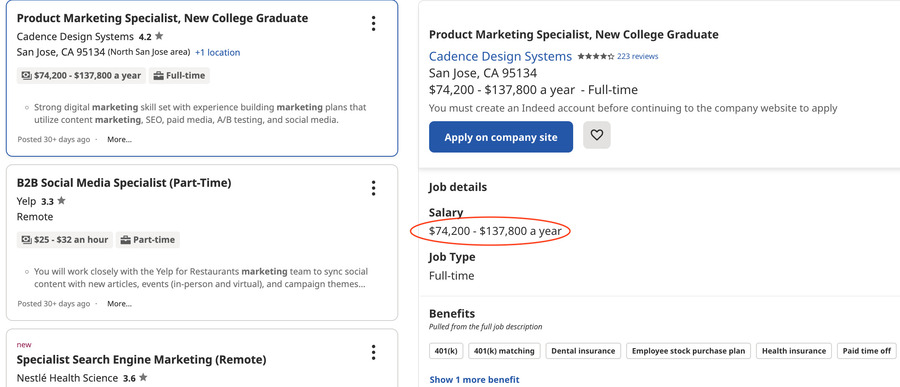The width and height of the screenshot is (900, 387).
Task: Open Cadence Design Systems company link
Action: (x=501, y=56)
